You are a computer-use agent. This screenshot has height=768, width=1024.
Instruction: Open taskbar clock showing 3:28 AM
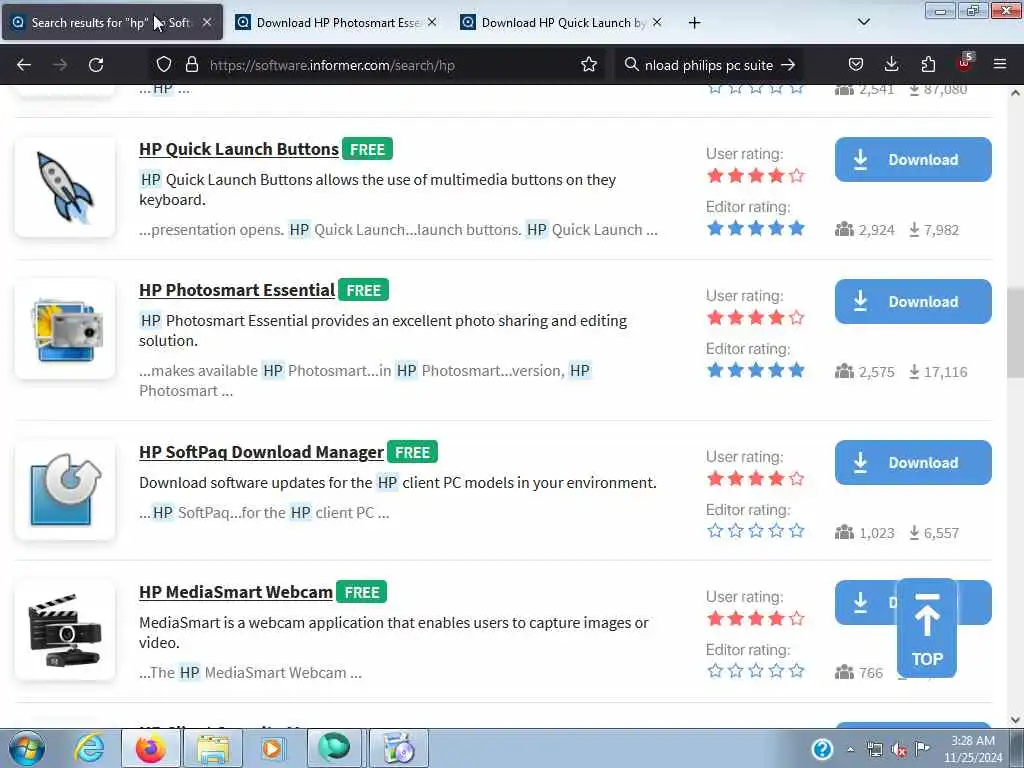coord(973,749)
